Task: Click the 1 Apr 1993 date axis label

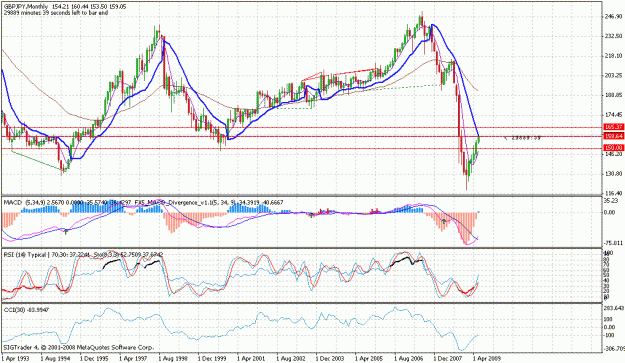Action: point(15,359)
